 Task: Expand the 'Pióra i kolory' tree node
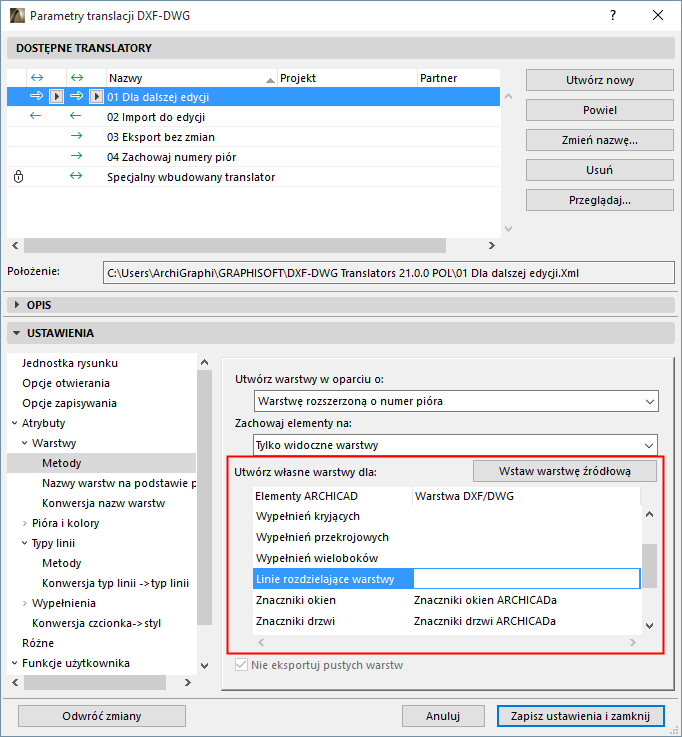[x=24, y=523]
